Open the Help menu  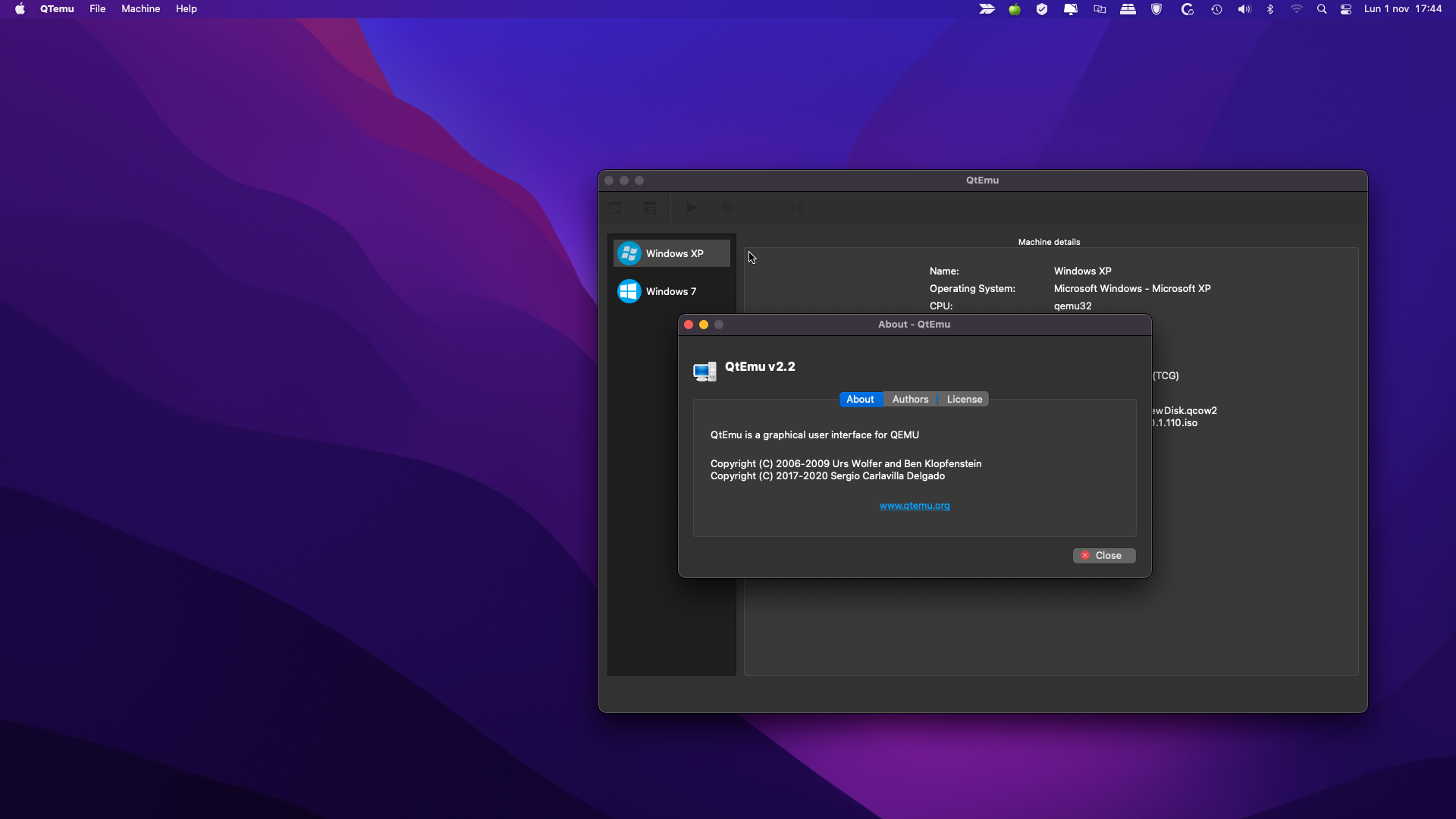(x=186, y=9)
